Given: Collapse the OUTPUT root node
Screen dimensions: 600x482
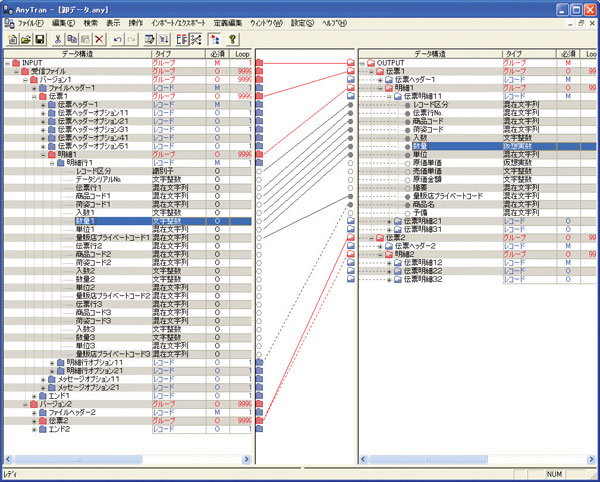Looking at the screenshot, I should 362,63.
